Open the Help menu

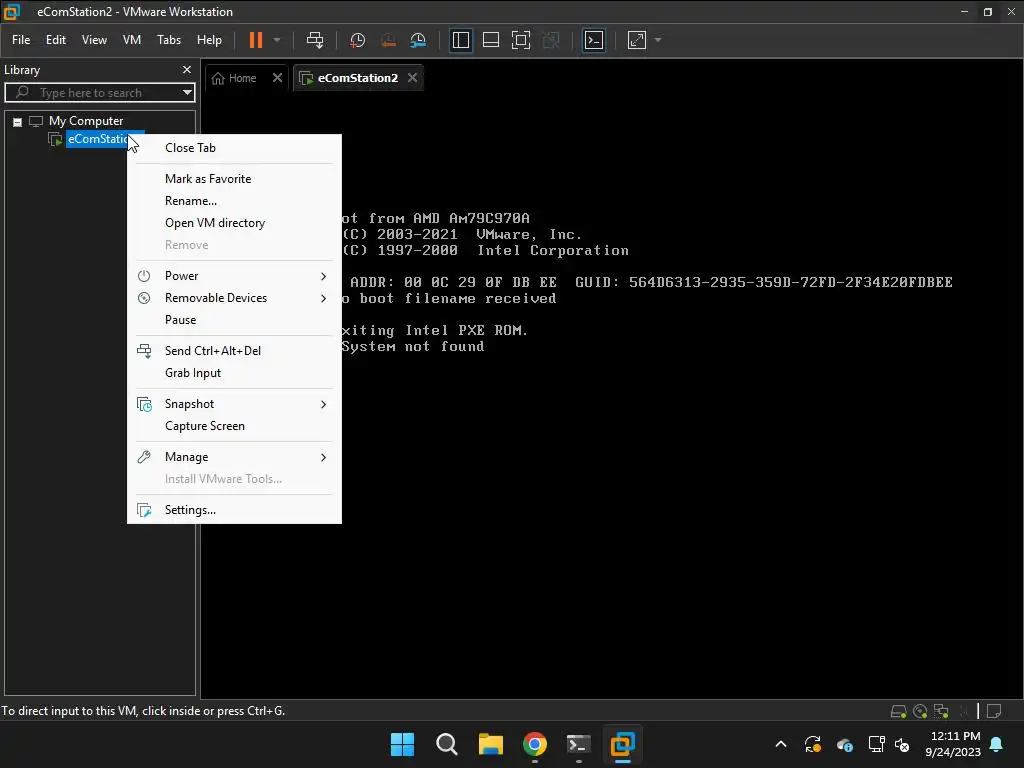pos(209,40)
